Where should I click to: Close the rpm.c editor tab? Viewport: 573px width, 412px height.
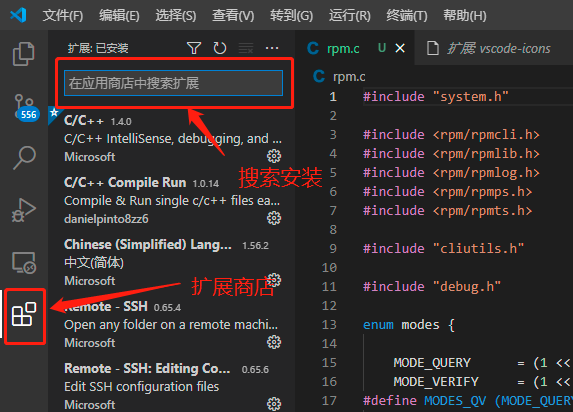[x=400, y=48]
